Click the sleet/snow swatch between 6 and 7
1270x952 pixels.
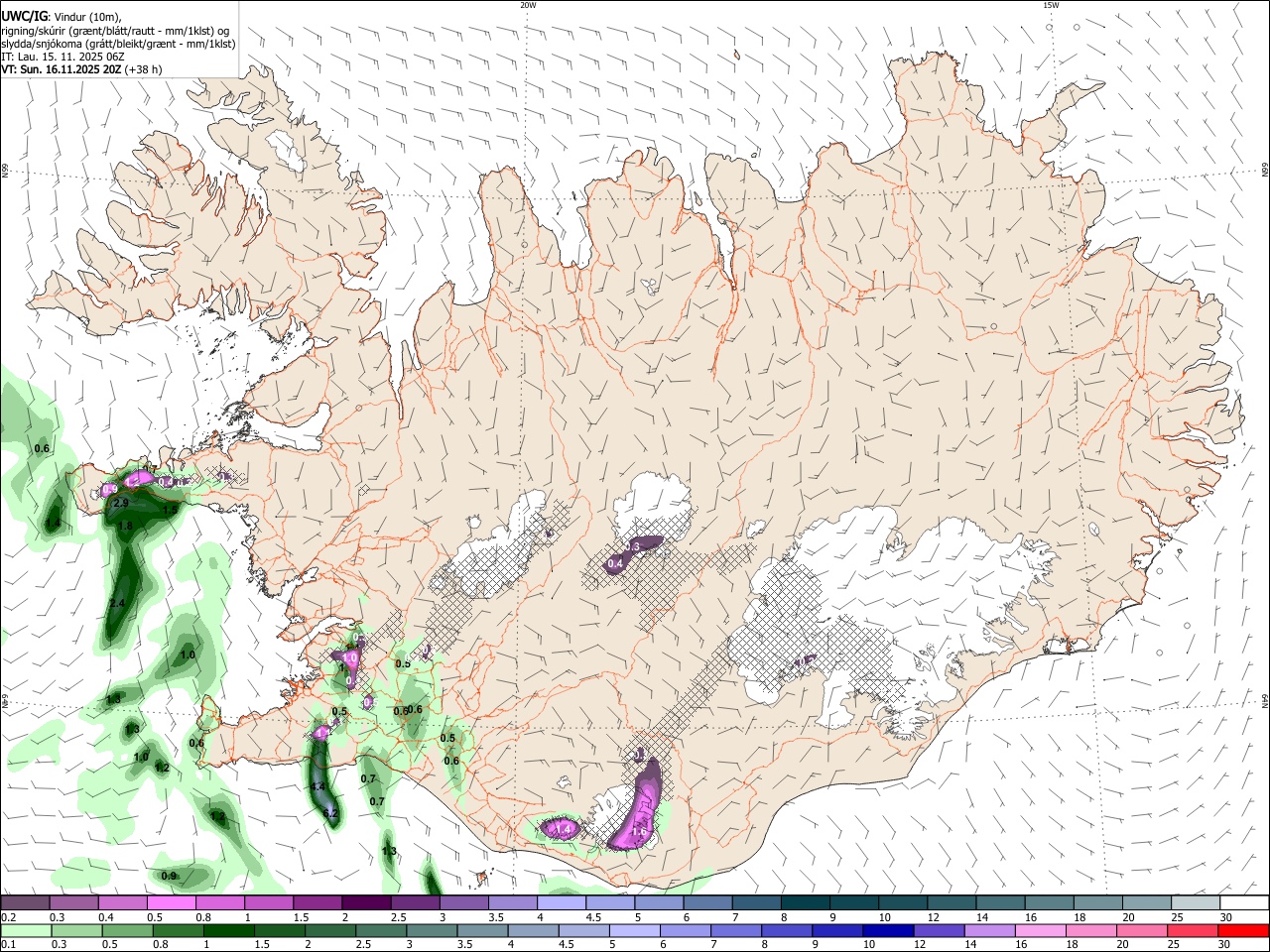[707, 902]
